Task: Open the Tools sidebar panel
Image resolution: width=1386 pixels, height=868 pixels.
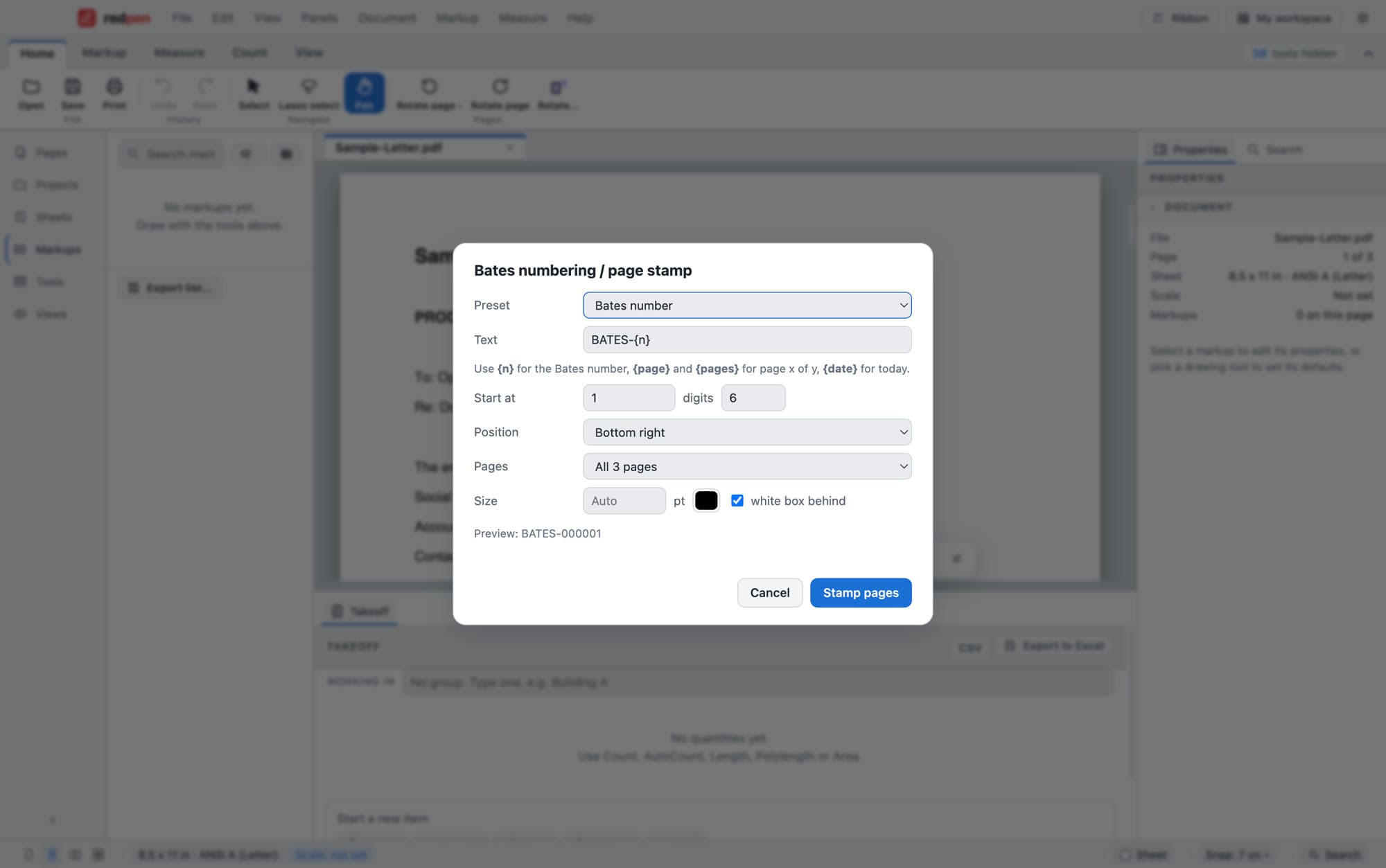Action: coord(52,282)
